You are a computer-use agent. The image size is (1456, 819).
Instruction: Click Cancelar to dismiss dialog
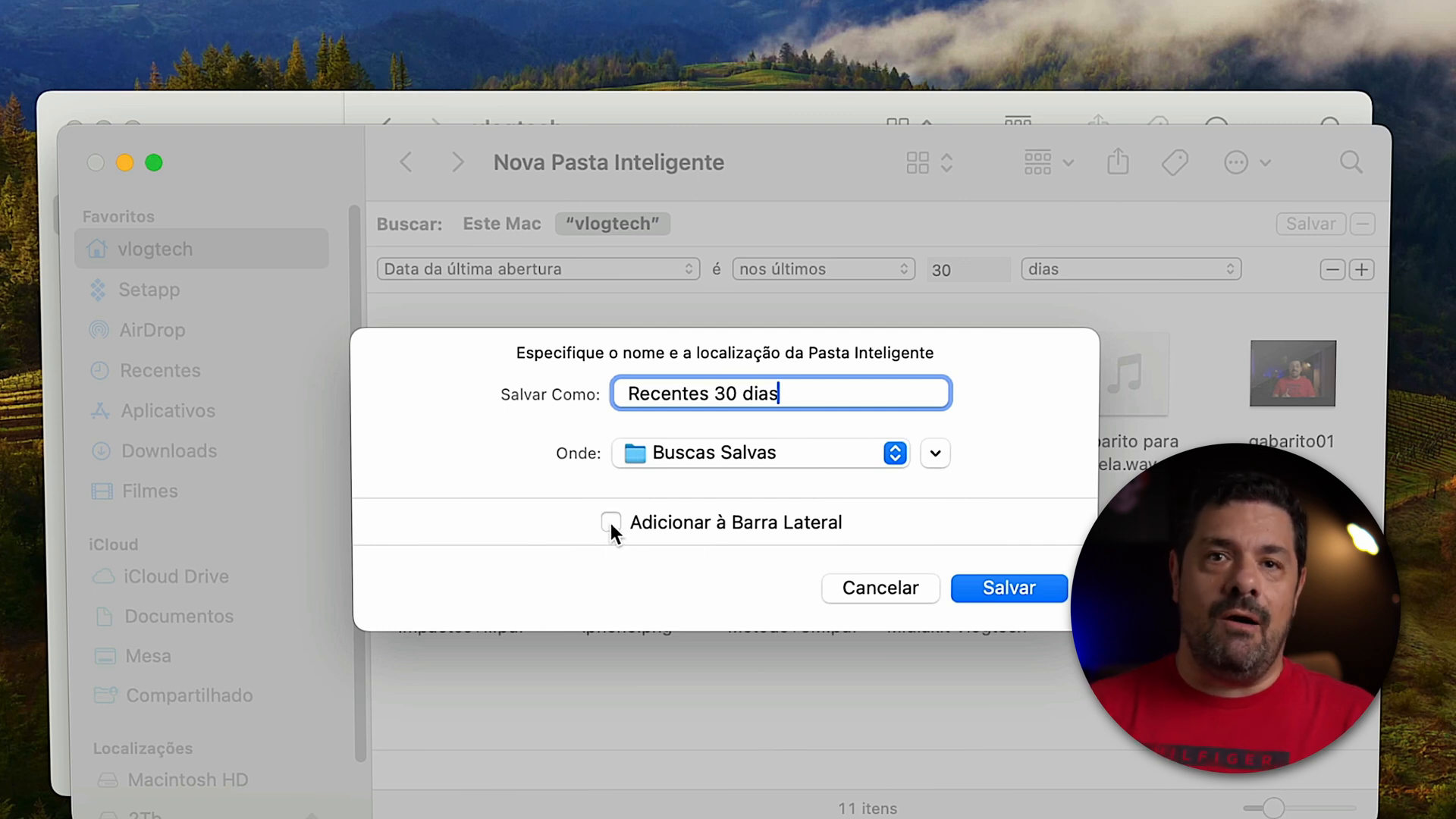[x=879, y=587]
